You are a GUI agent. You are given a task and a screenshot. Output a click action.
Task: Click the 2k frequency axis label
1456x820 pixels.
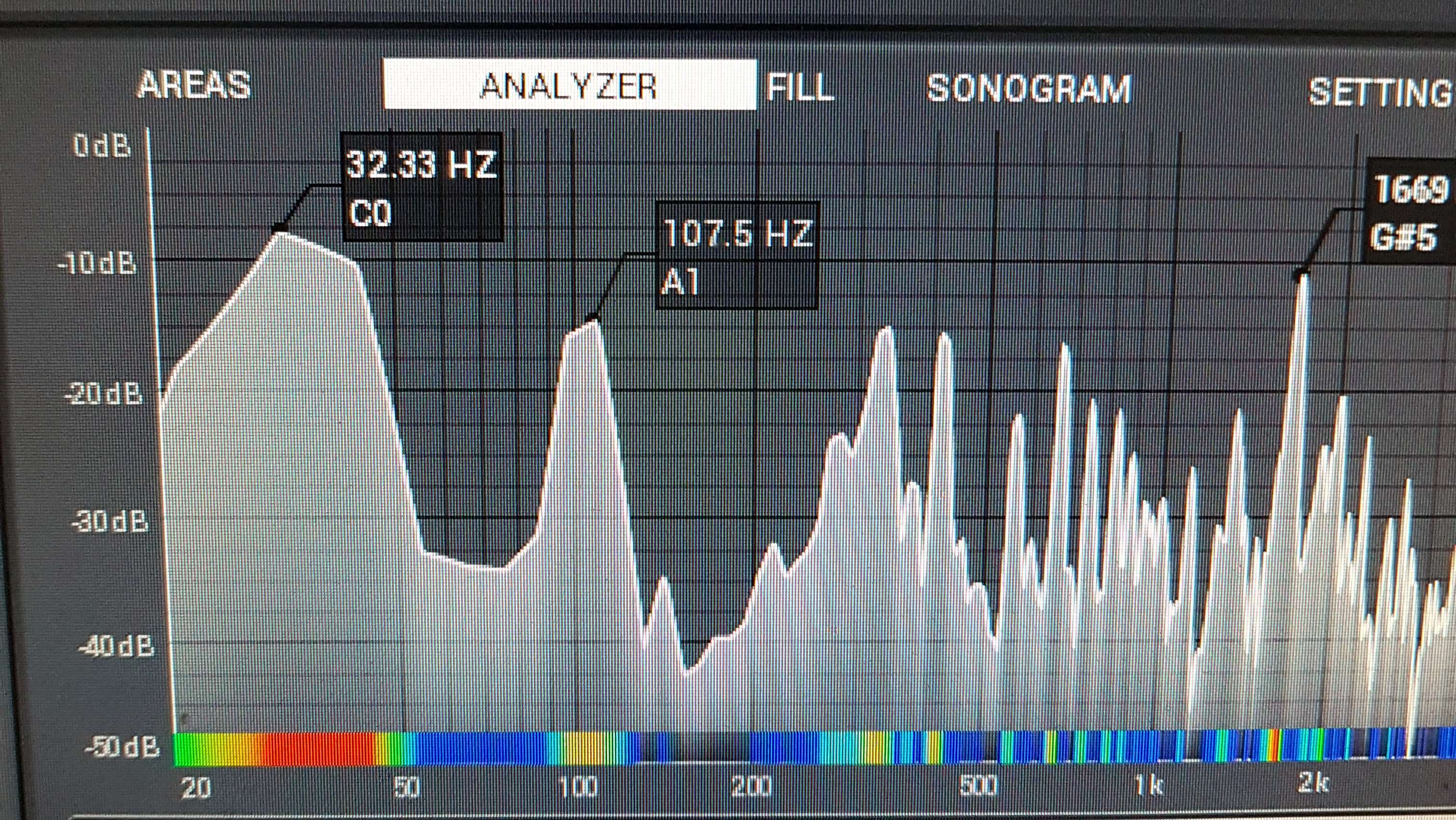point(1314,783)
